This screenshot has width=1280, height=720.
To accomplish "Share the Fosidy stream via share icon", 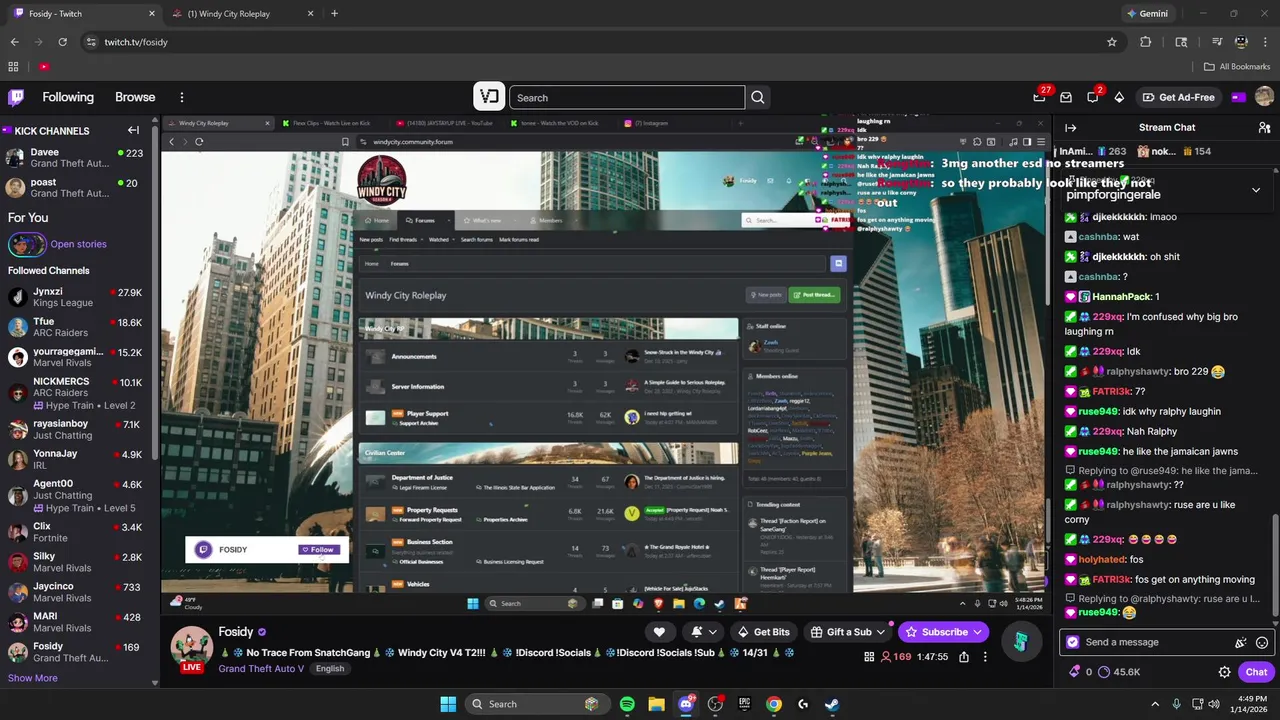I will (964, 657).
